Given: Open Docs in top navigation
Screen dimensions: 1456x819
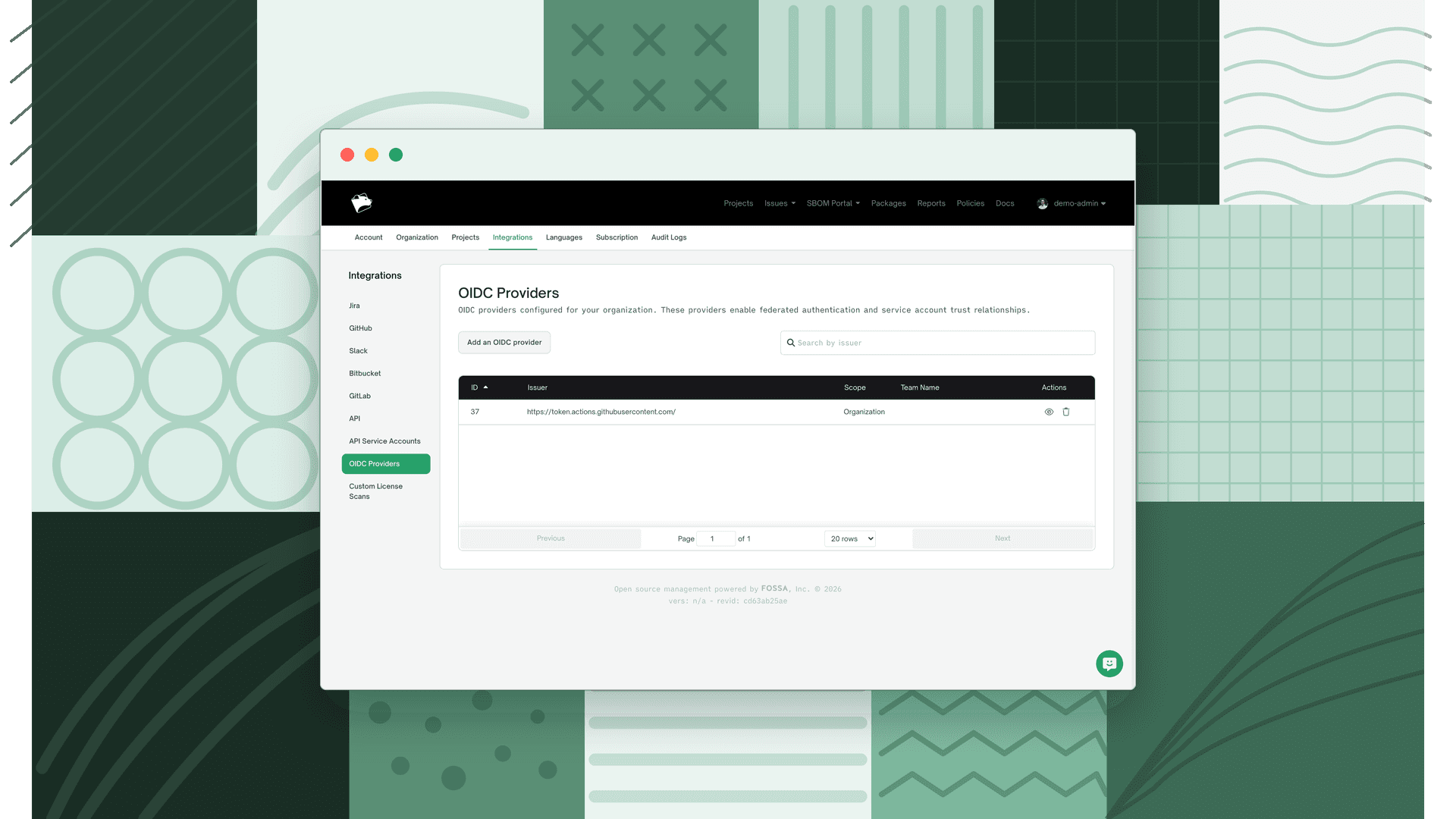Looking at the screenshot, I should tap(1005, 203).
